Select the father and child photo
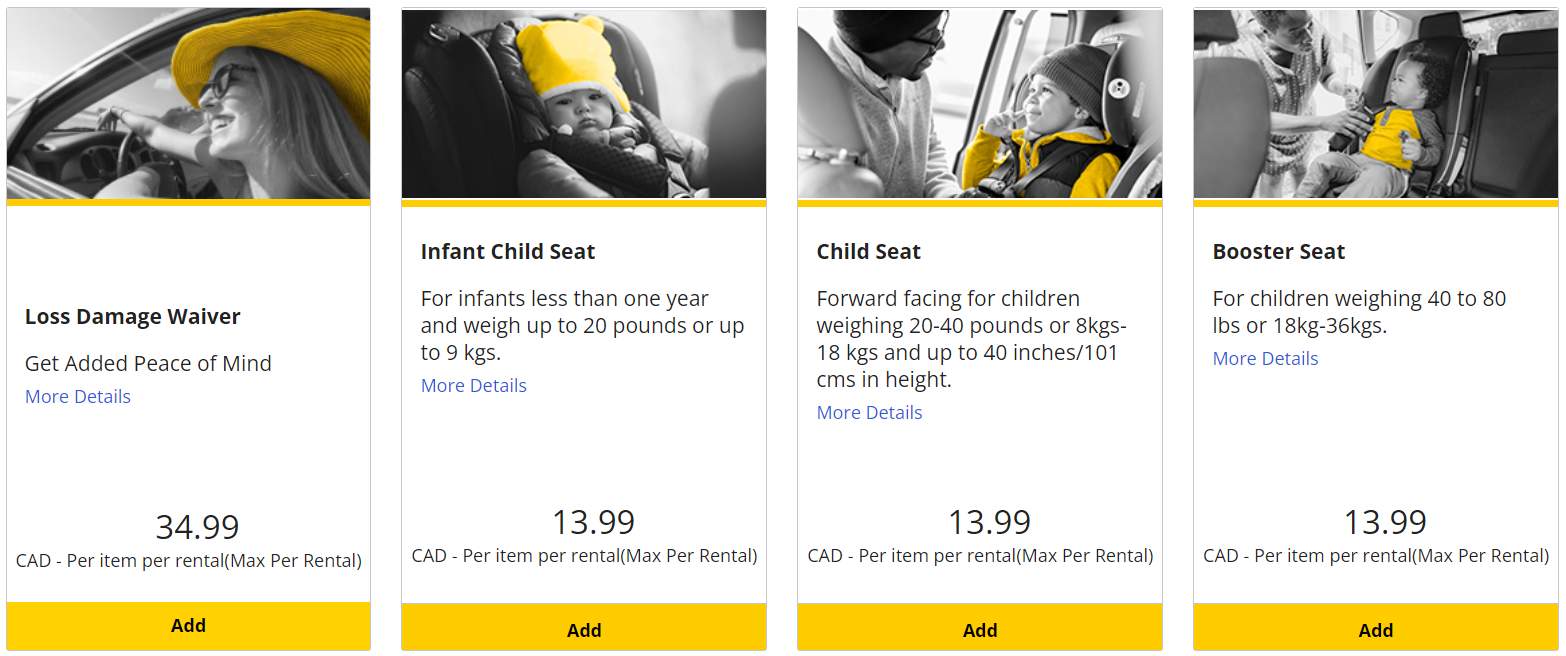Viewport: 1566px width, 656px height. coord(979,104)
